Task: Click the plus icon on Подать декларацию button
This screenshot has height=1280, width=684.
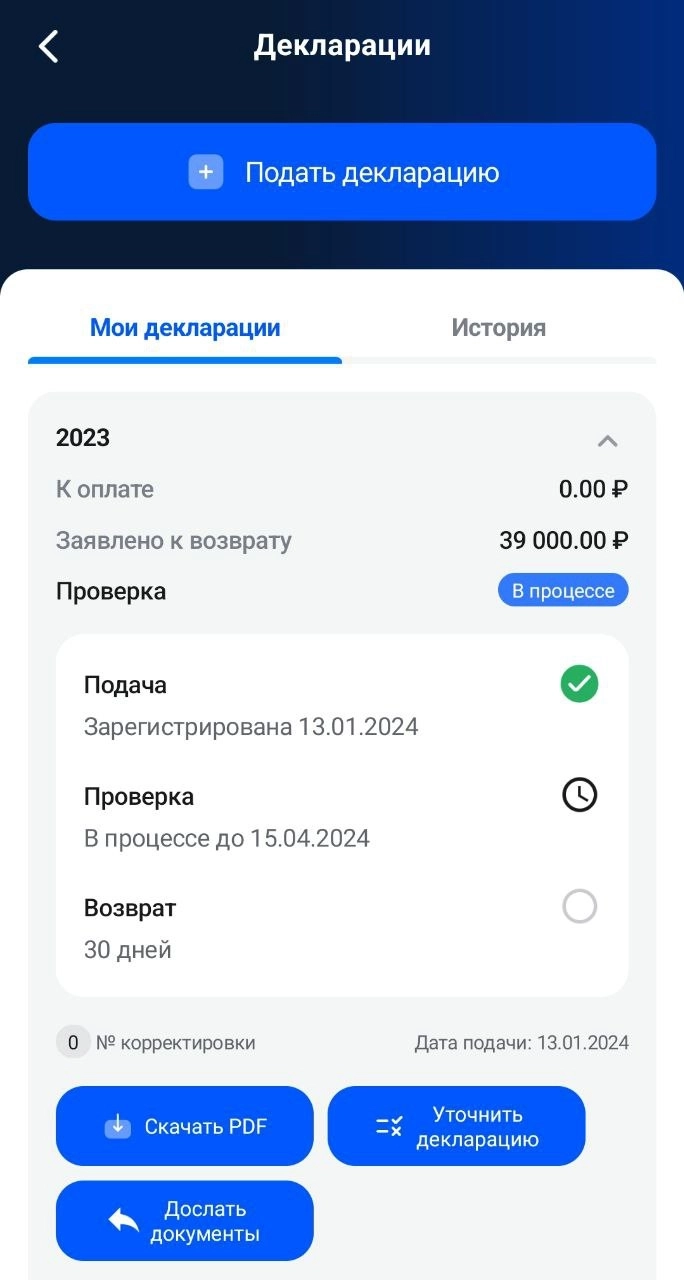Action: pyautogui.click(x=205, y=172)
